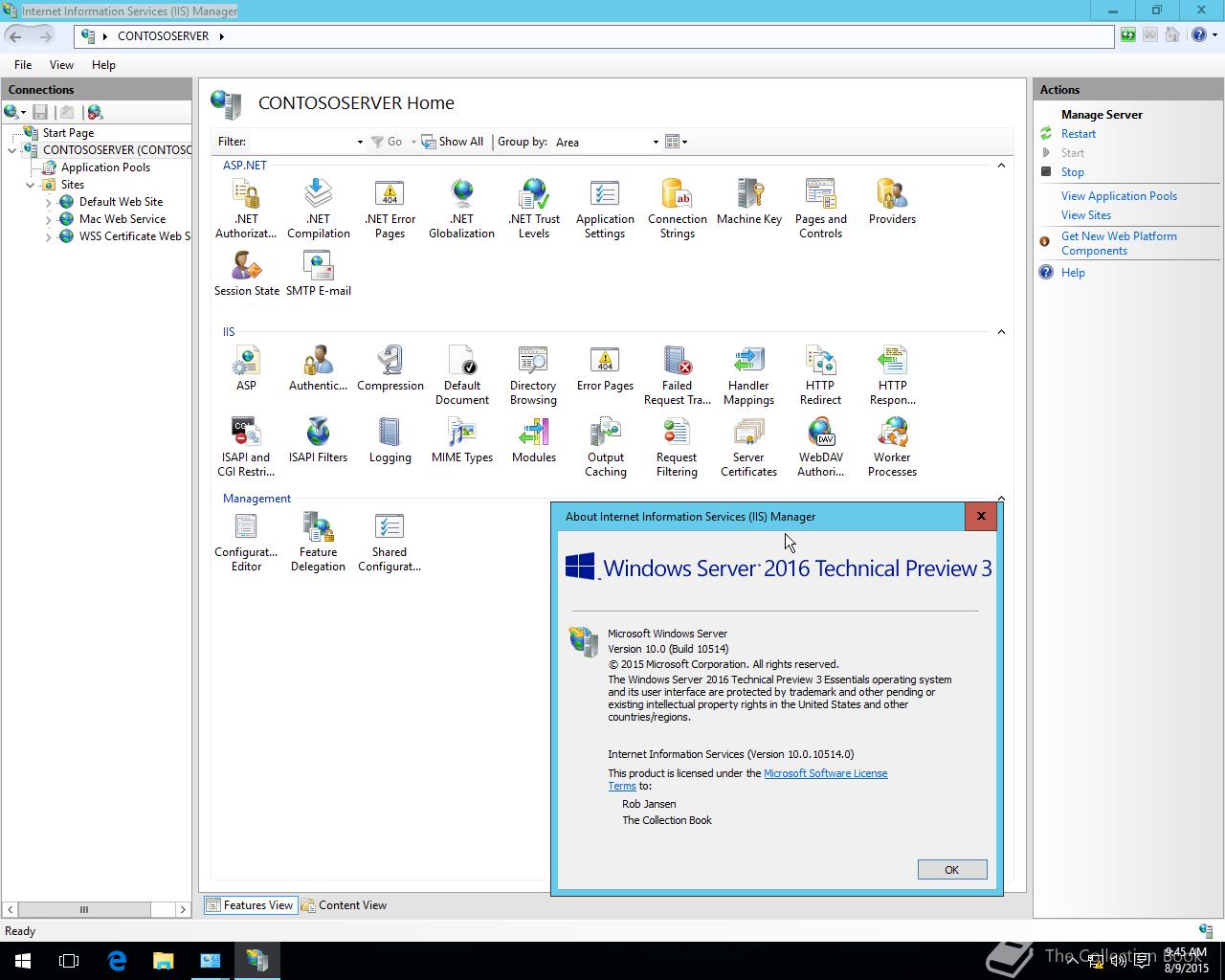Open MIME Types feature
Viewport: 1225px width, 980px height.
point(461,440)
